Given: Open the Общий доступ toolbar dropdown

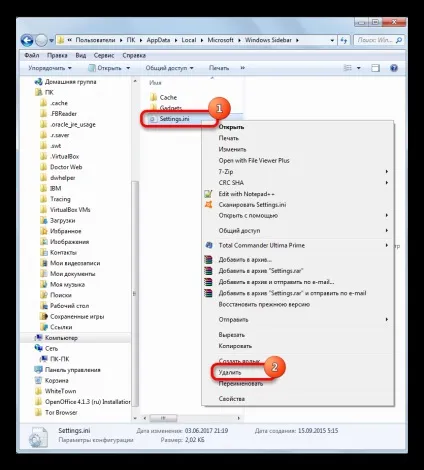Looking at the screenshot, I should (x=169, y=68).
